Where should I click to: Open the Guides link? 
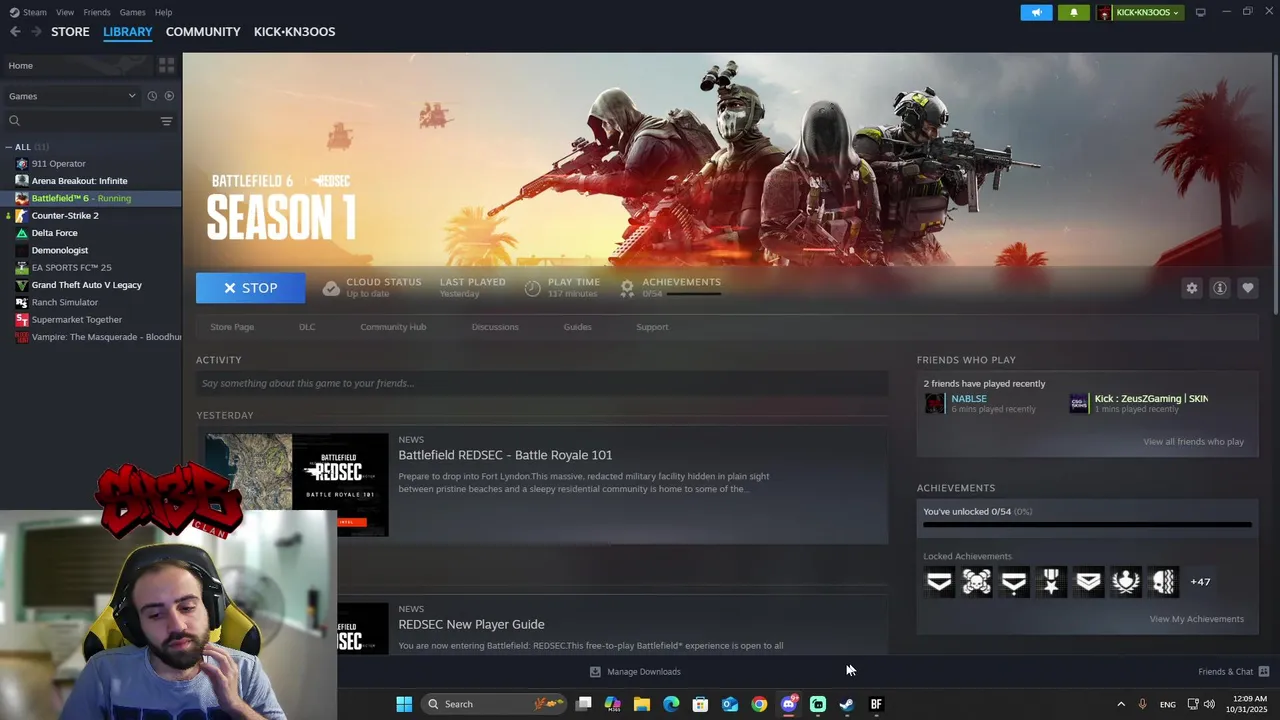[x=577, y=327]
